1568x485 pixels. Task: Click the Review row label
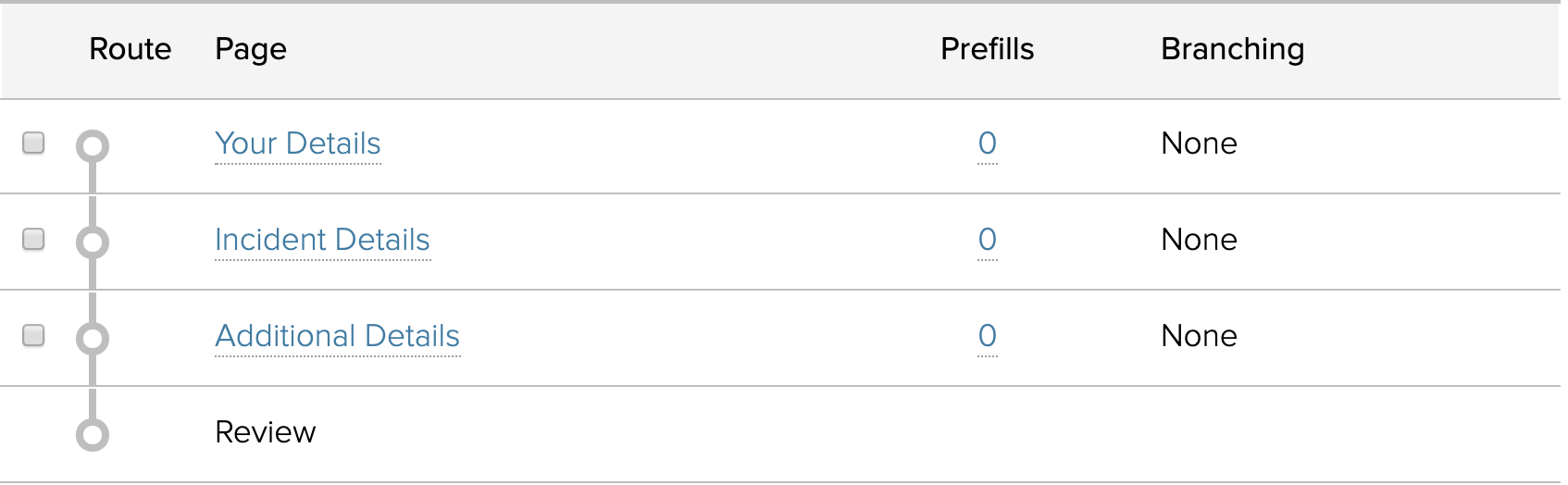pyautogui.click(x=266, y=432)
